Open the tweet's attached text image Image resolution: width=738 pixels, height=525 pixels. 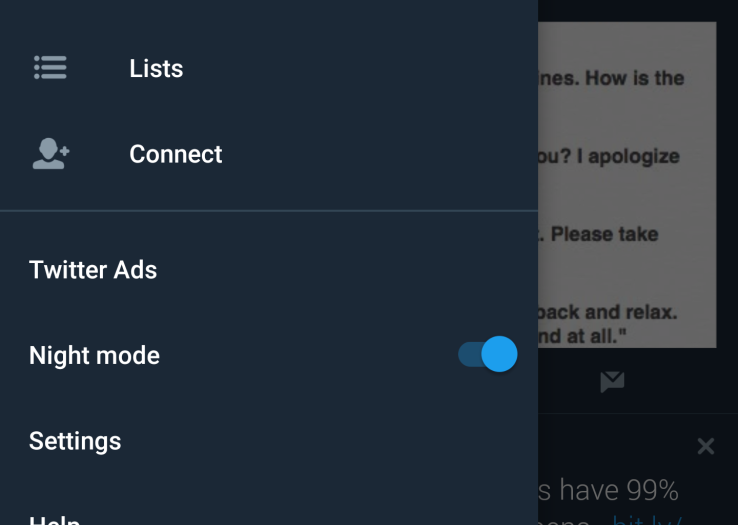click(627, 185)
